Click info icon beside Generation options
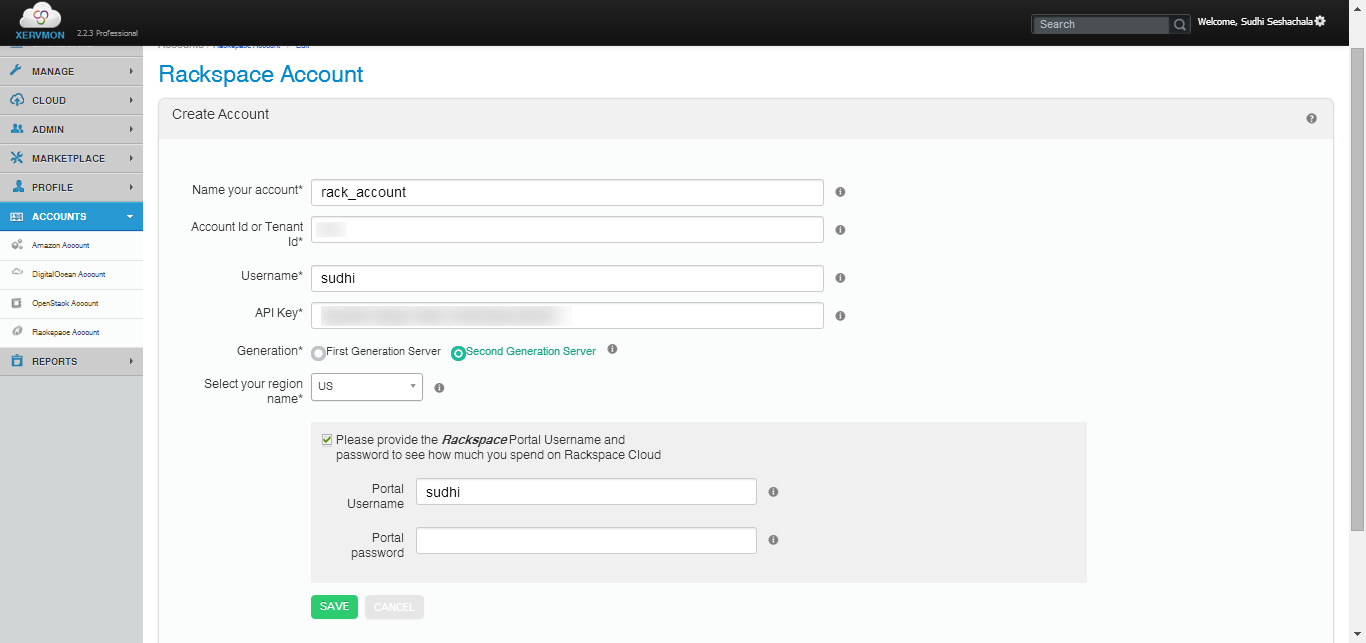1366x643 pixels. point(612,349)
